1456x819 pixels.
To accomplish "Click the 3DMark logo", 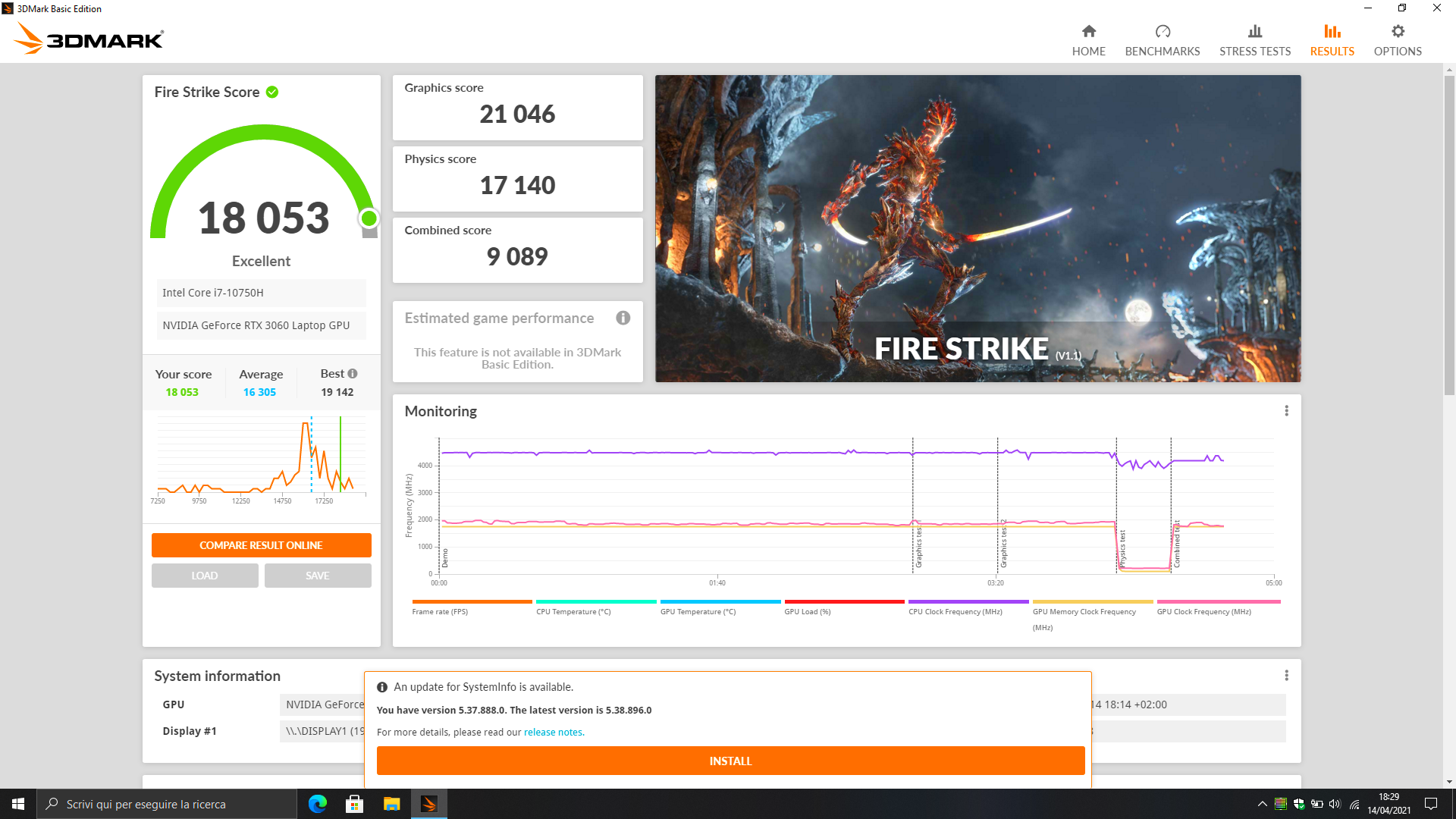I will click(89, 39).
